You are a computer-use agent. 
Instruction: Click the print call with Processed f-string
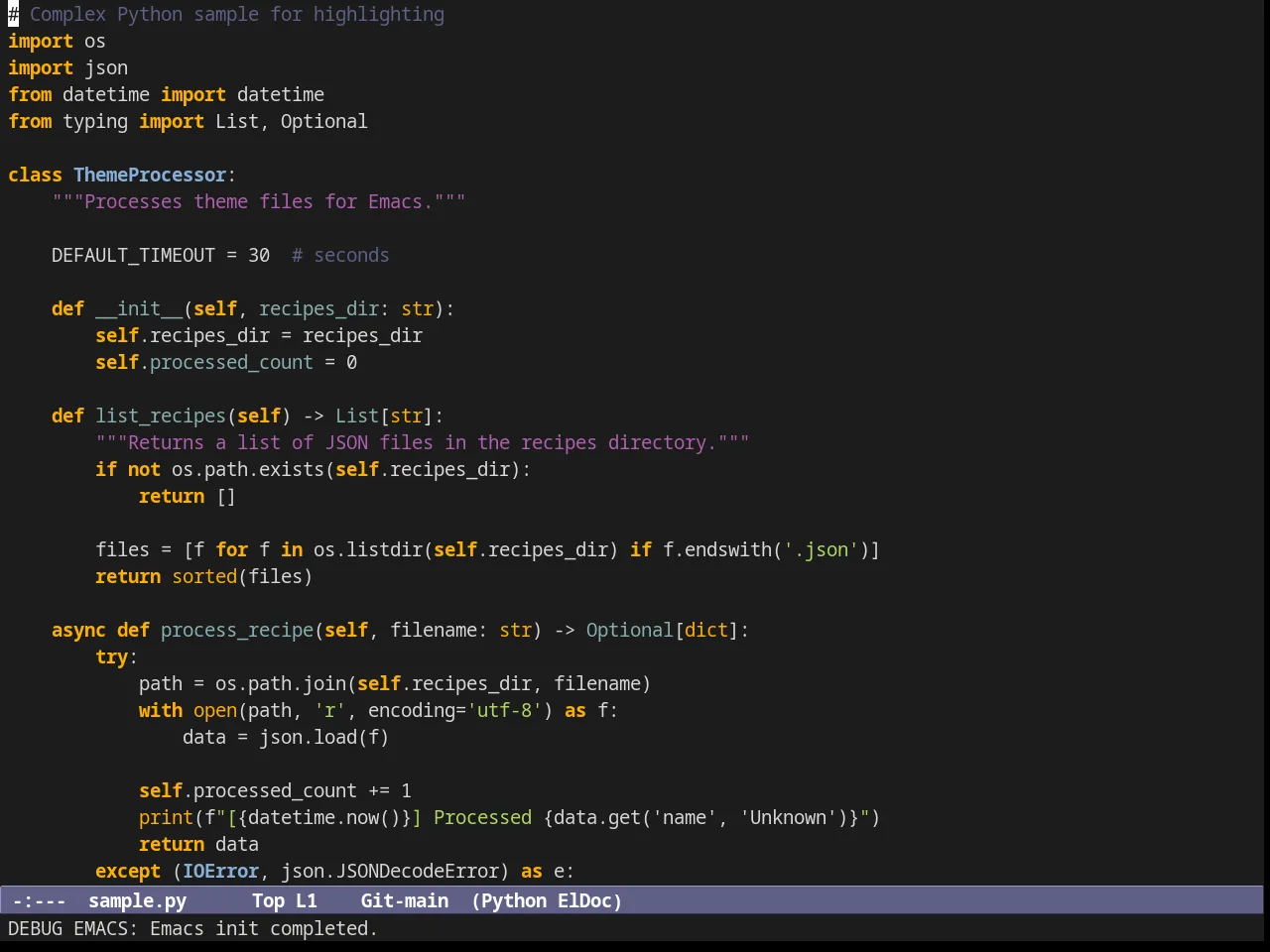coord(510,817)
